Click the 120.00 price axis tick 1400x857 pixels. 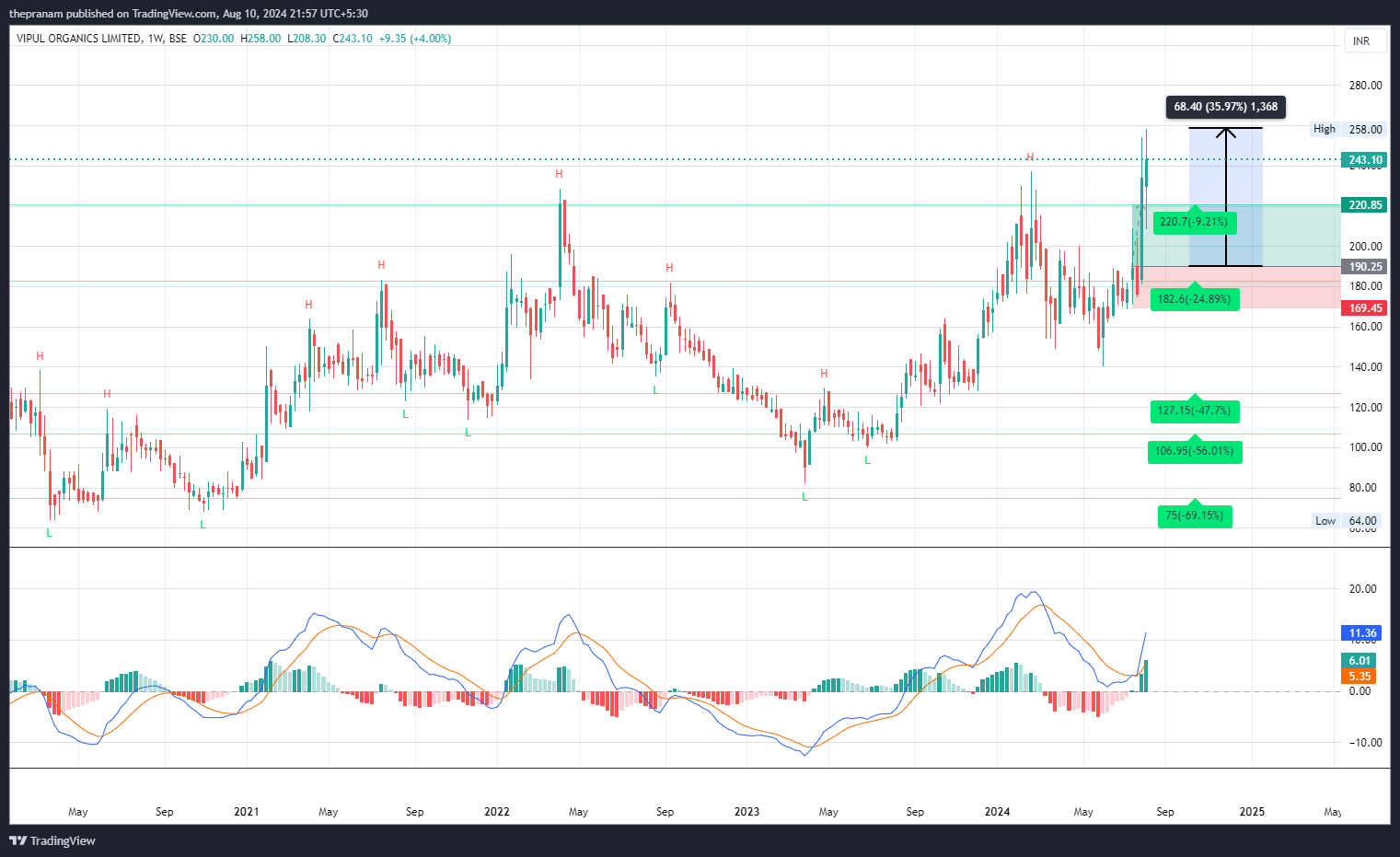[1365, 408]
